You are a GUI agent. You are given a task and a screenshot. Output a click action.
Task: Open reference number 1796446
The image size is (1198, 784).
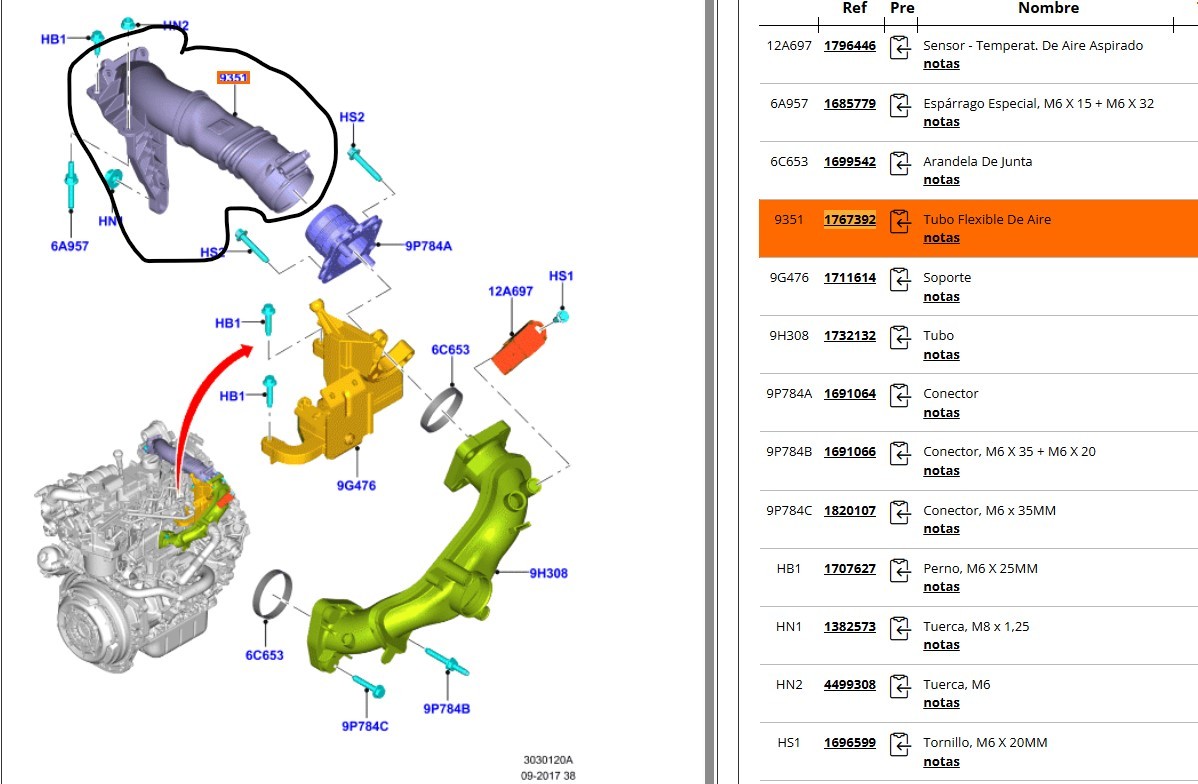pos(849,46)
